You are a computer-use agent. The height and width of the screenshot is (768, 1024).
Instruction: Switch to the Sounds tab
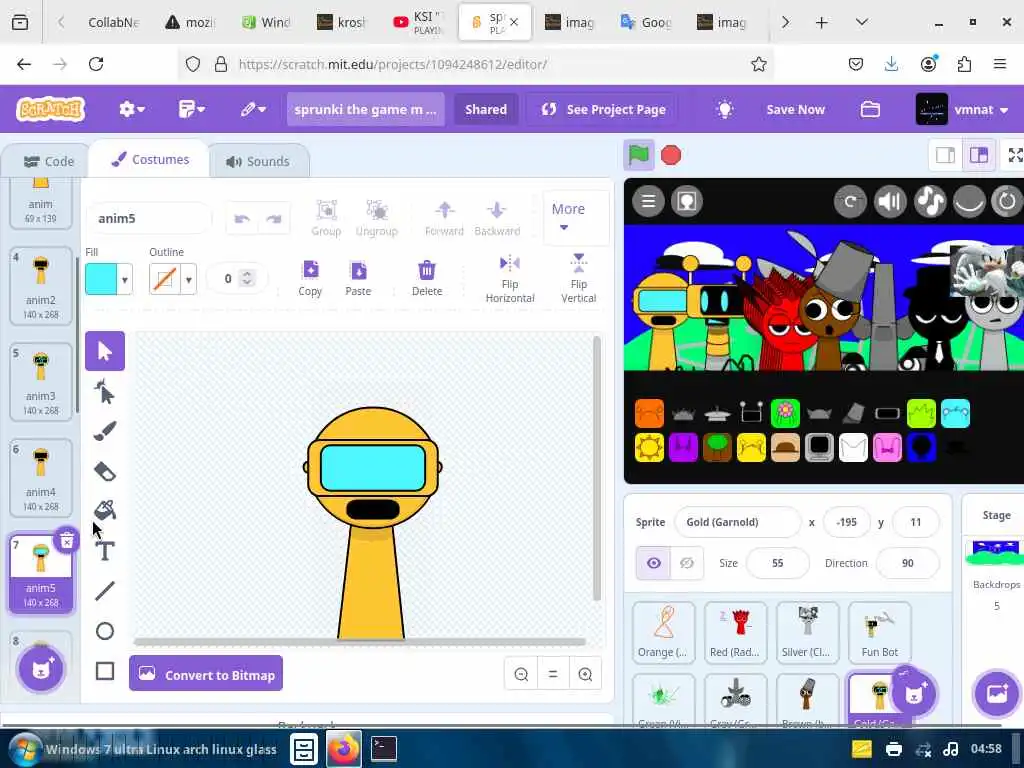pos(258,161)
